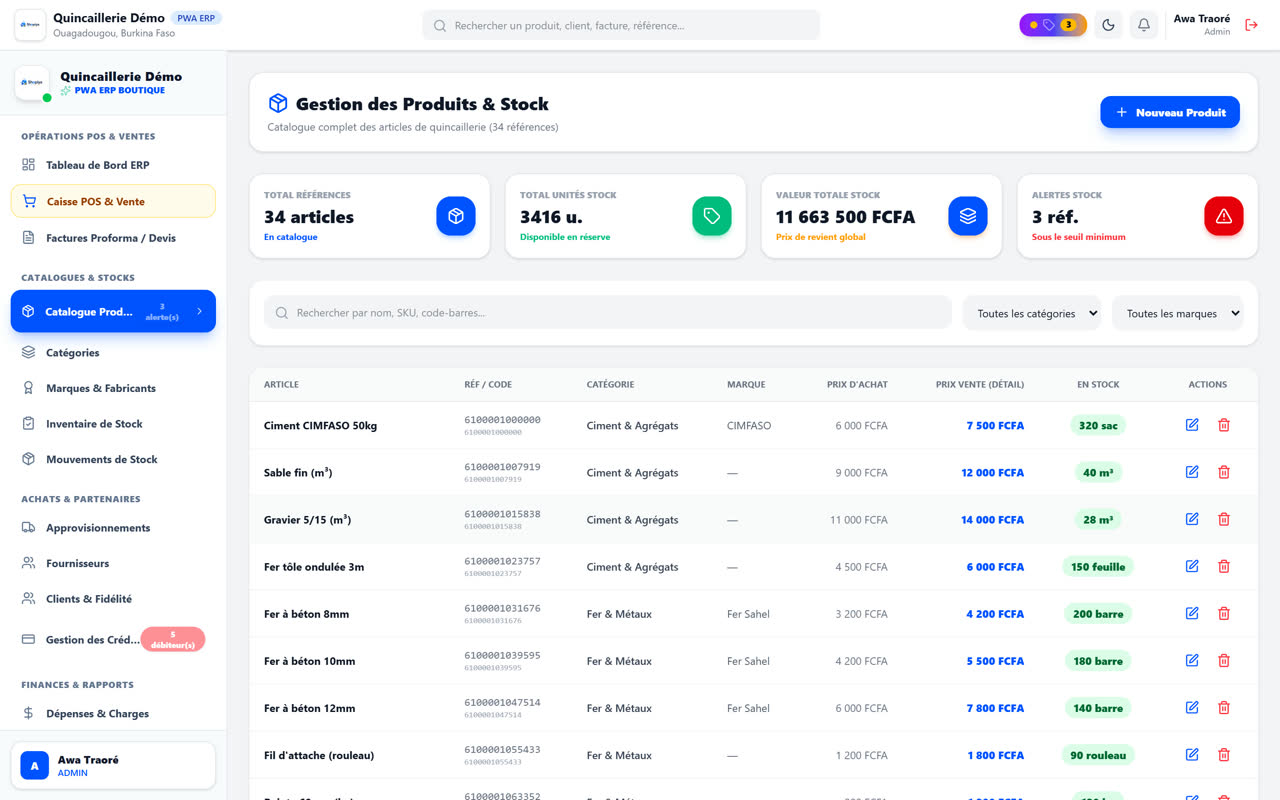Open Awa Traoré profile card in sidebar

click(113, 766)
